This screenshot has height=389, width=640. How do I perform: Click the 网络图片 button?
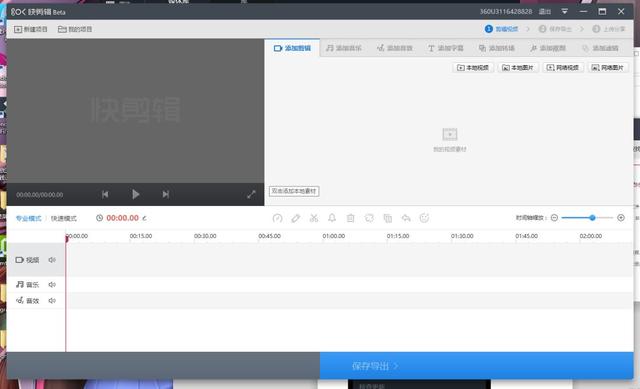point(608,68)
